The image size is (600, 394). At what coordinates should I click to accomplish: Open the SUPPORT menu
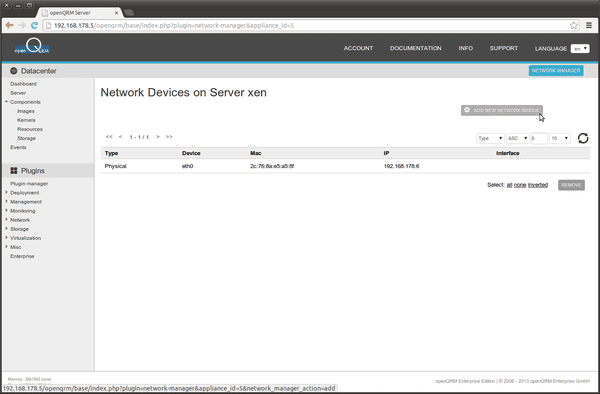tap(504, 48)
